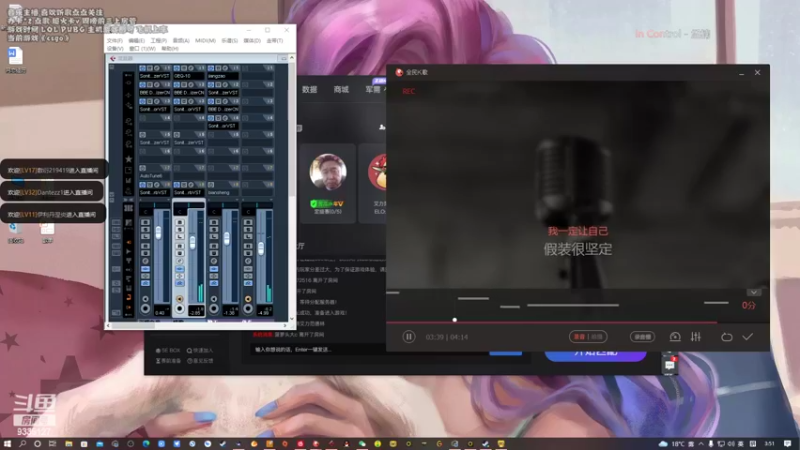Open third channel's first insert slot selector
This screenshot has height=450, width=800.
coord(223,76)
